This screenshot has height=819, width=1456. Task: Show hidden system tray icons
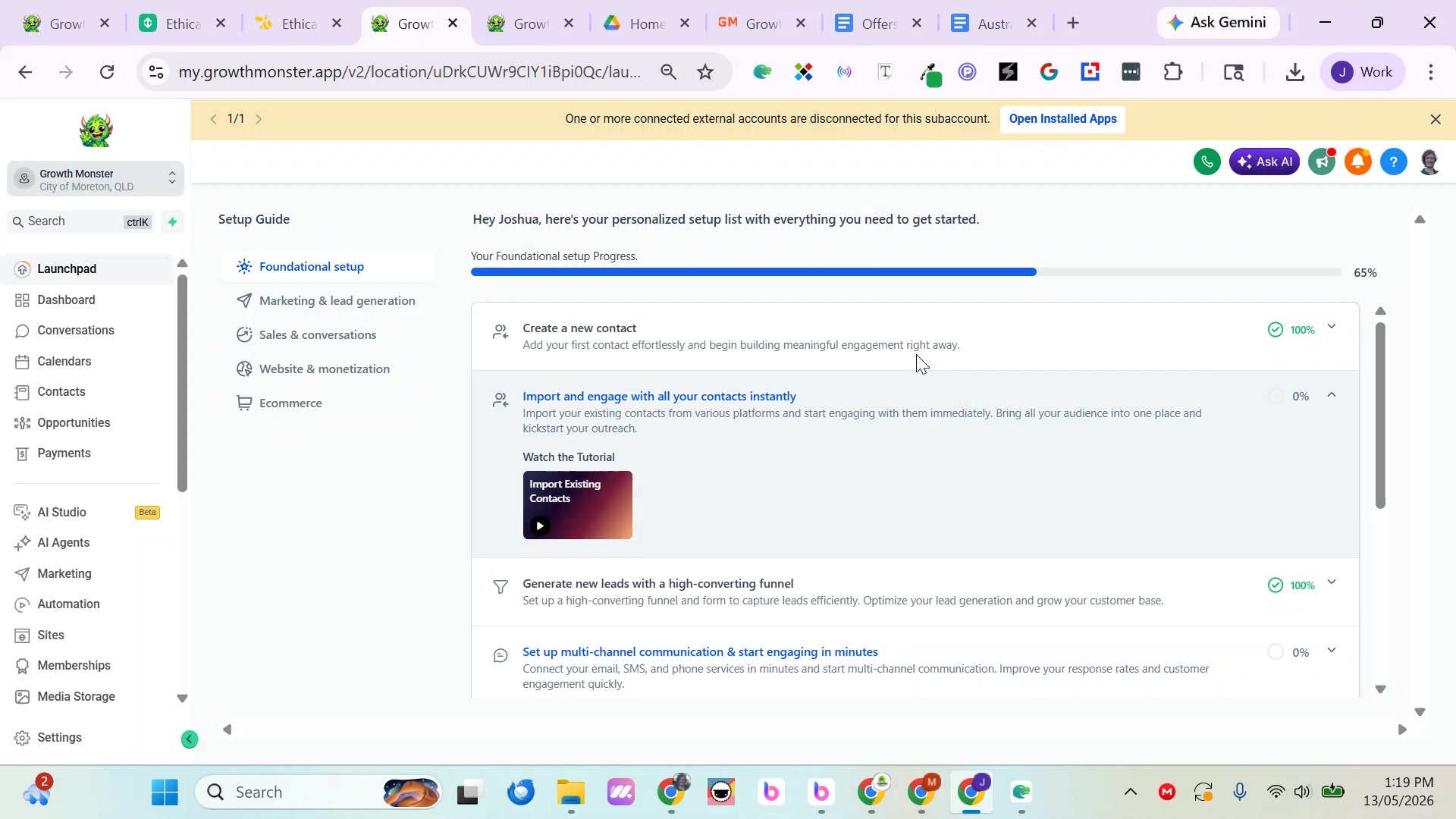[x=1130, y=792]
